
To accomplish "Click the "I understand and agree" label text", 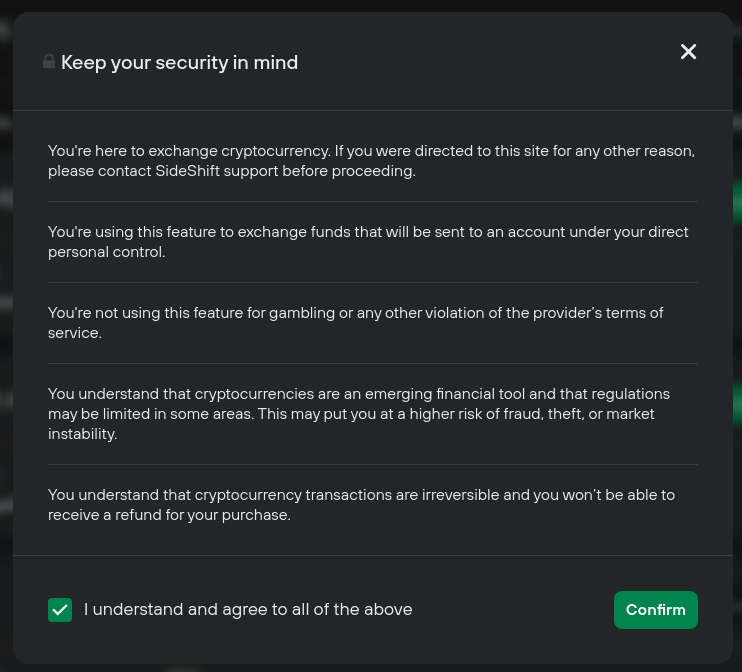I will (x=248, y=610).
